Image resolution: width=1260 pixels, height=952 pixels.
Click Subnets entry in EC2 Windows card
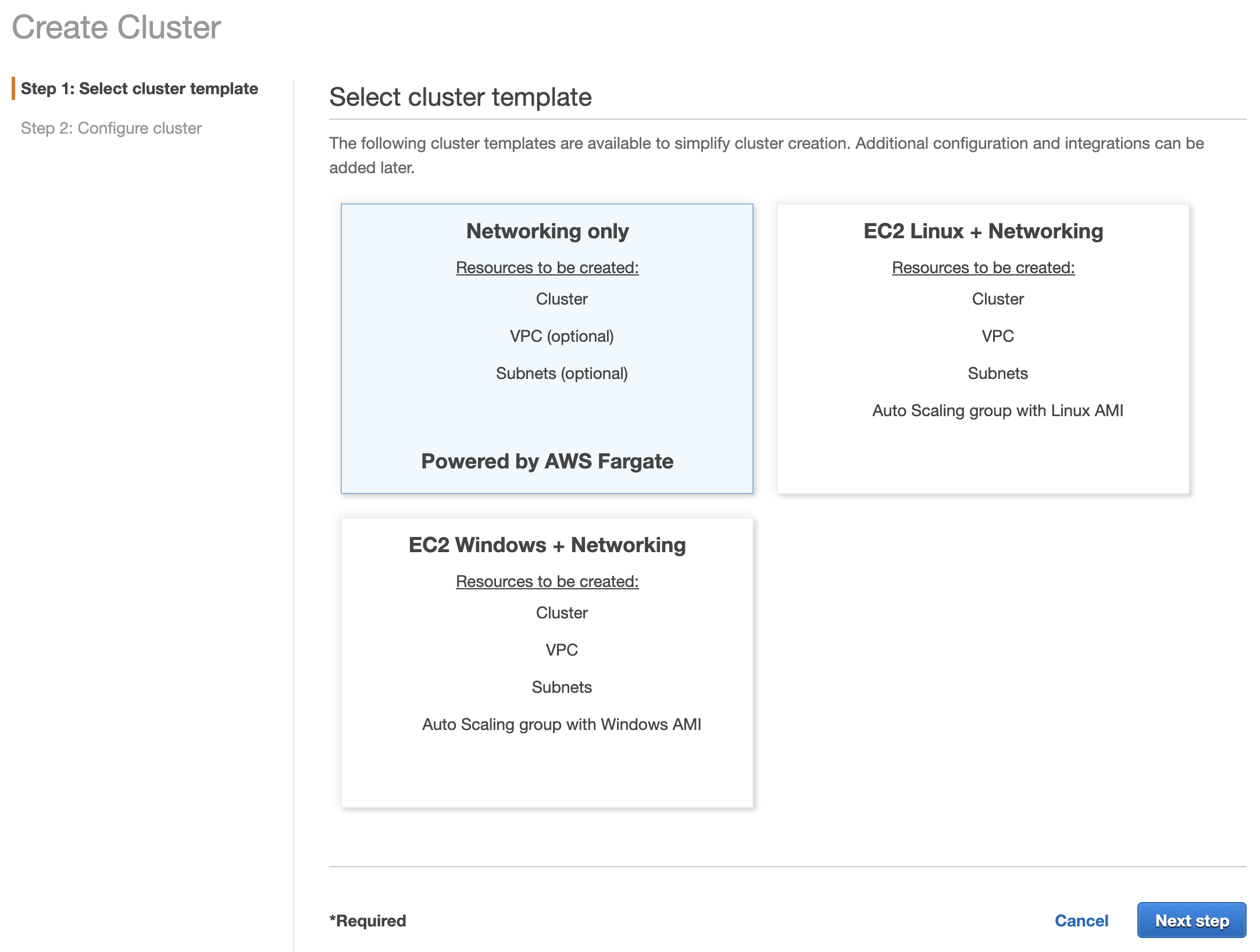(x=562, y=687)
